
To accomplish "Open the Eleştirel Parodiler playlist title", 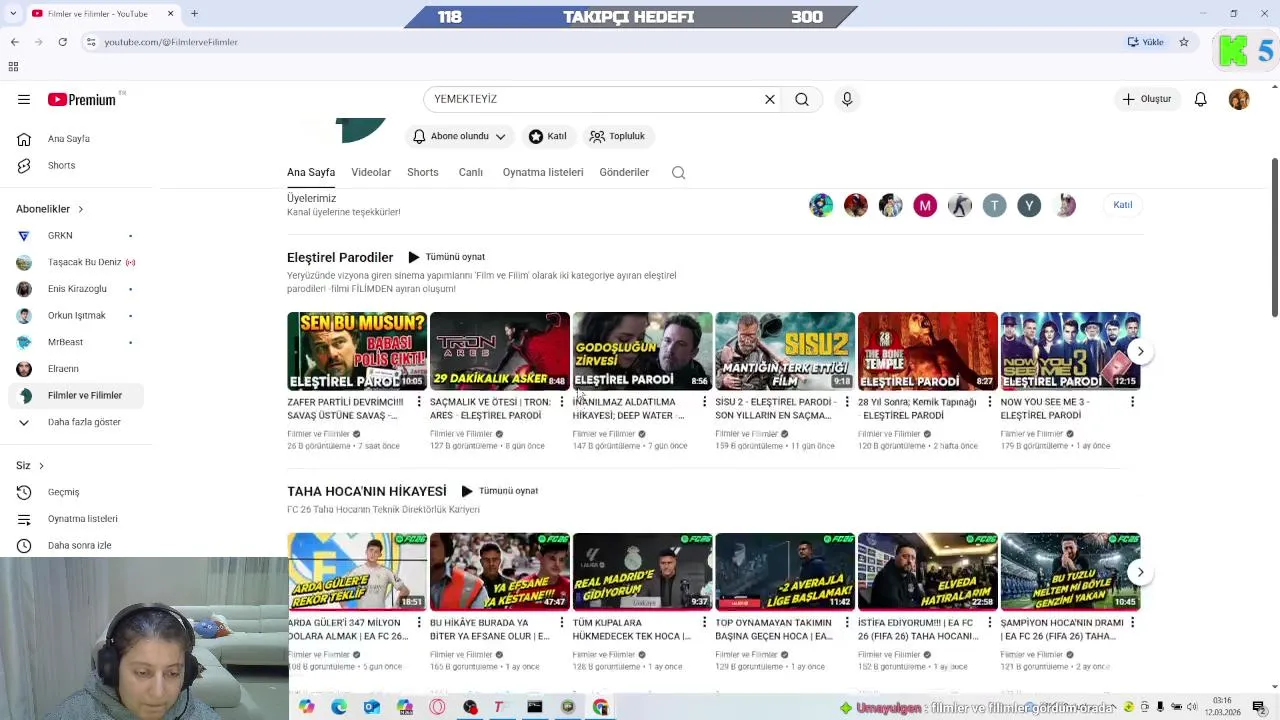I will pos(340,257).
